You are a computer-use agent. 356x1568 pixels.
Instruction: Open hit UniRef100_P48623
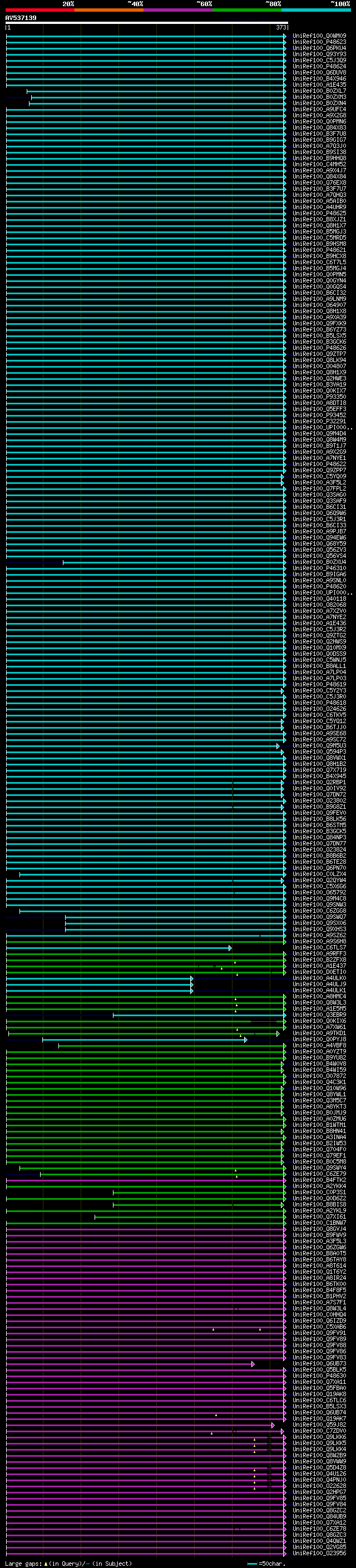click(319, 42)
